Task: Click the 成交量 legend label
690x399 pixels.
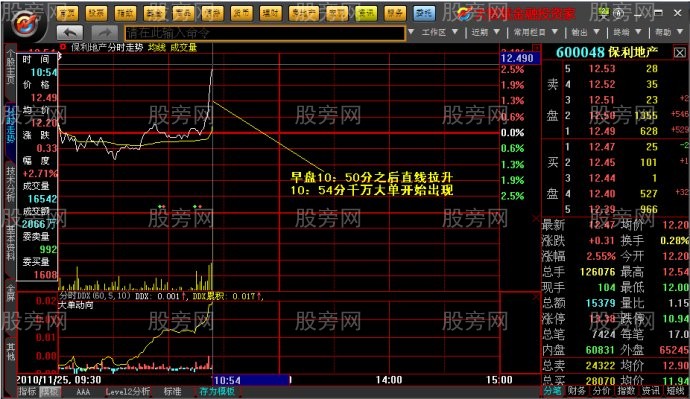Action: 184,47
